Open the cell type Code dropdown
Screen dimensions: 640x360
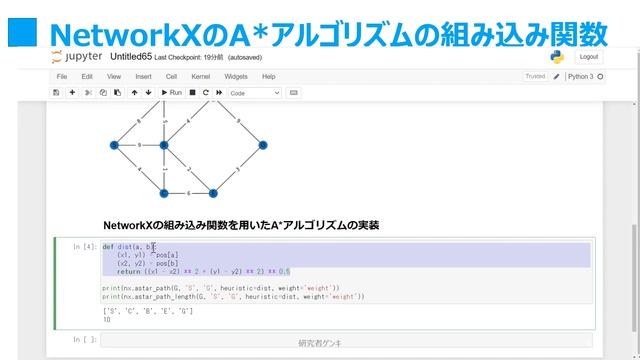(255, 93)
